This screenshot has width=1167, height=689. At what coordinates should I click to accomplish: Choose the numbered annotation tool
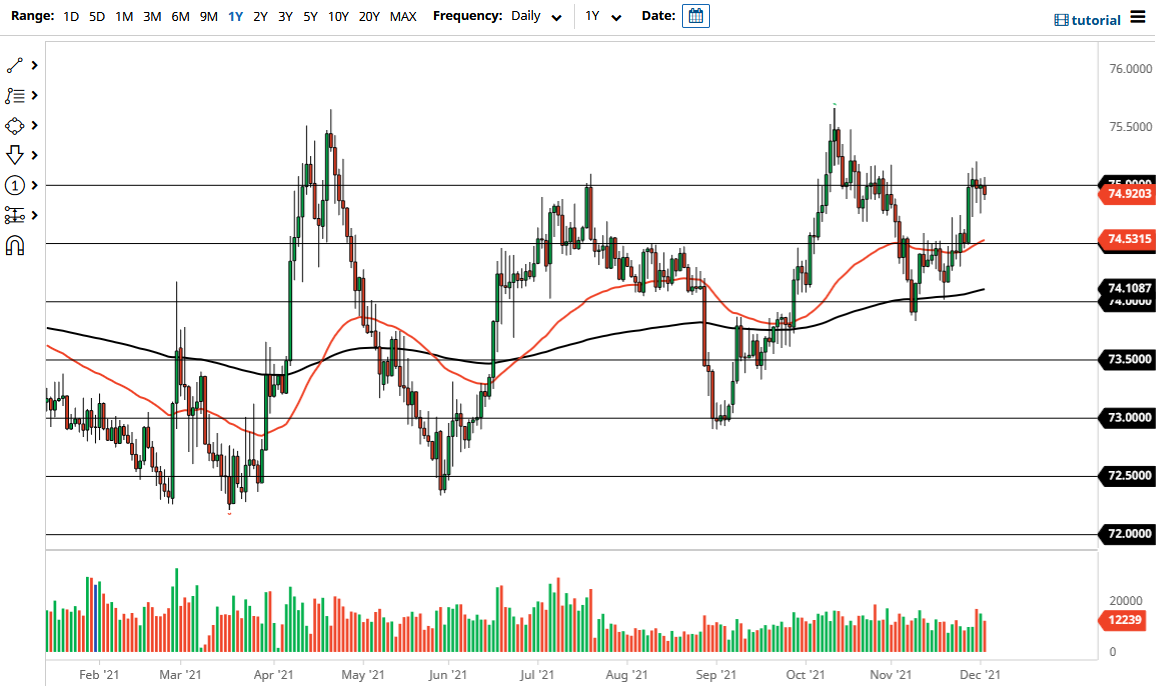tap(14, 185)
